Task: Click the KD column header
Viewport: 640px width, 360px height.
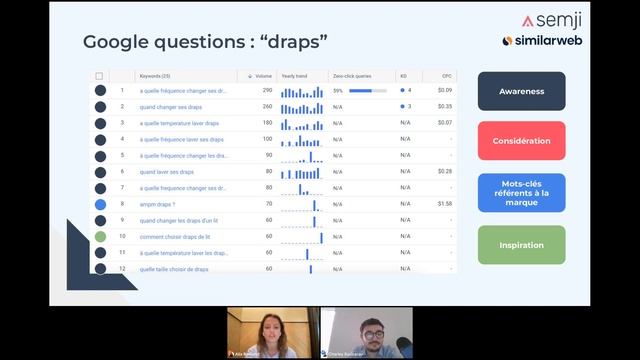Action: (x=403, y=76)
